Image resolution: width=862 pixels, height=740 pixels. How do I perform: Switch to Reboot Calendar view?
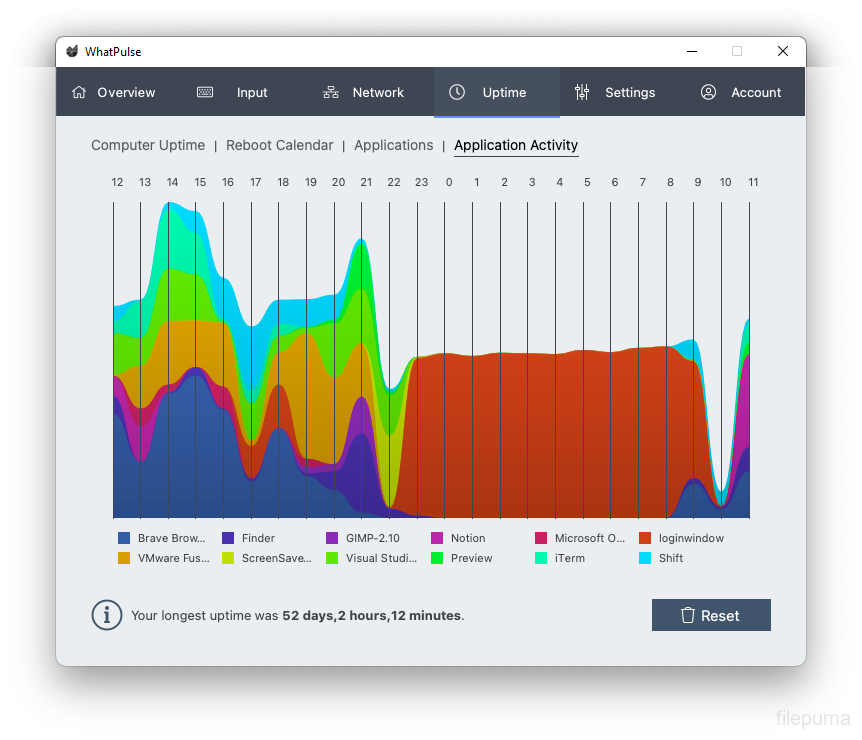[279, 145]
